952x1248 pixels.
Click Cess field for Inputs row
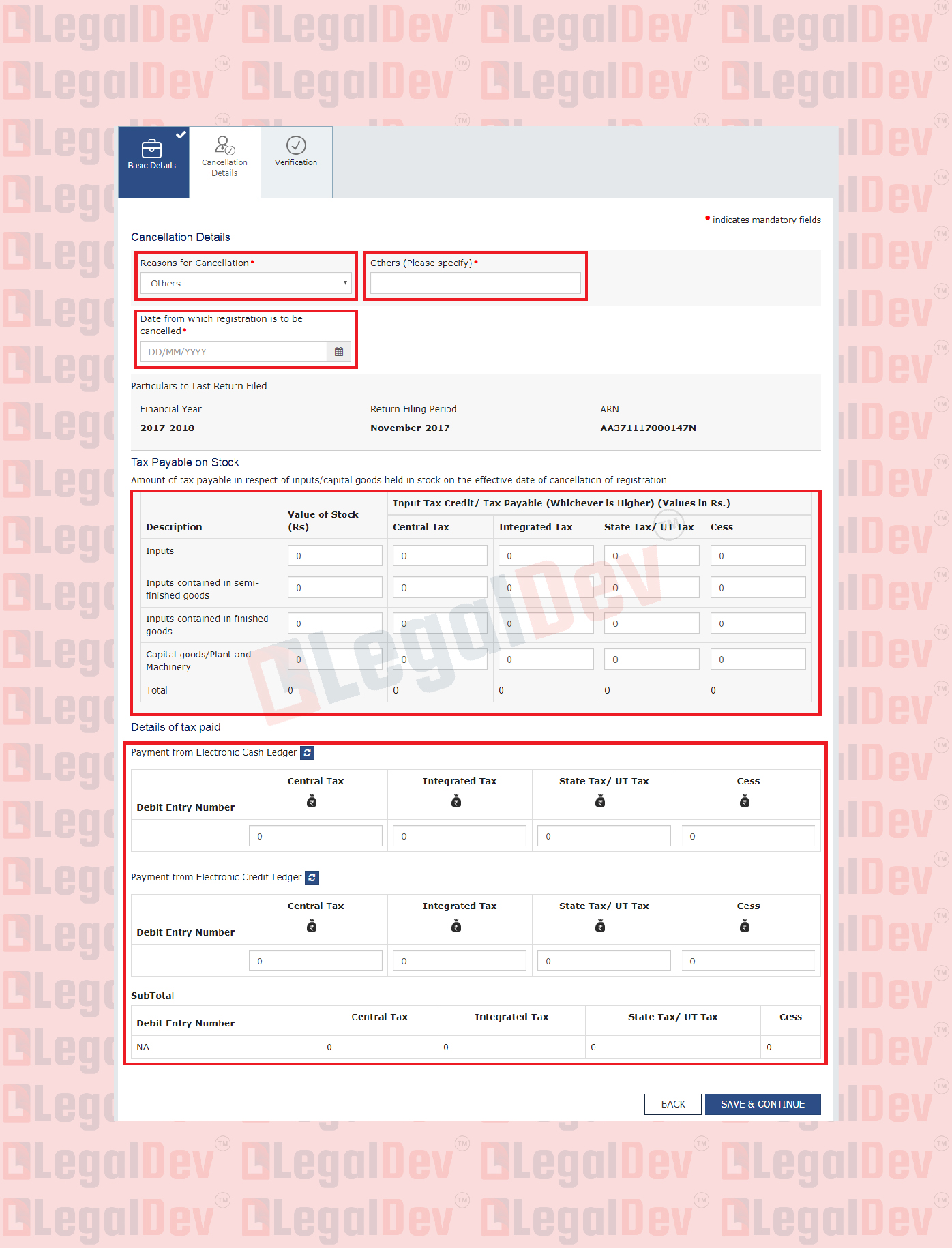pyautogui.click(x=758, y=556)
